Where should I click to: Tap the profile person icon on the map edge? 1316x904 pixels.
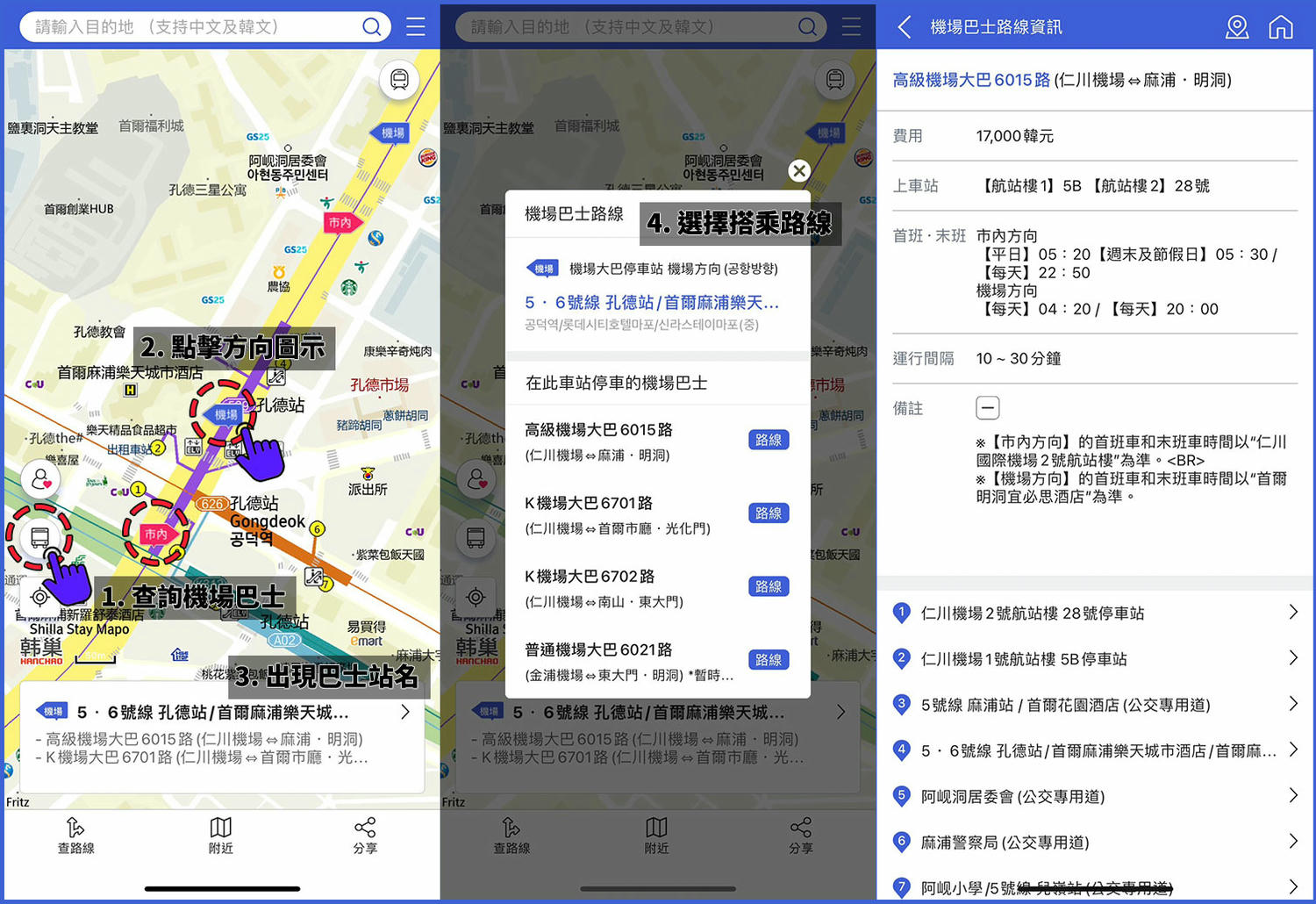pyautogui.click(x=40, y=479)
